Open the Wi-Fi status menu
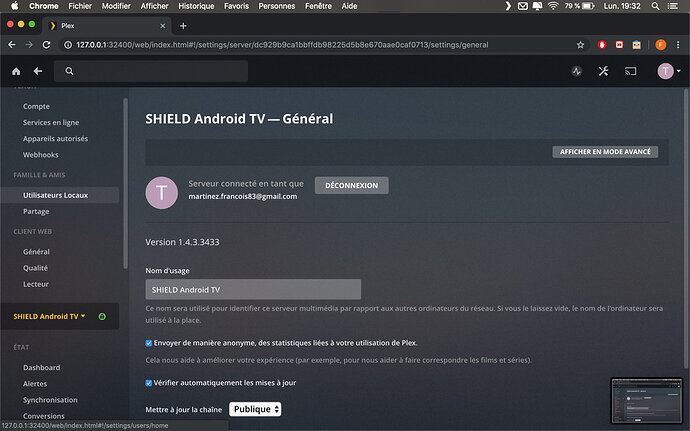 [x=553, y=6]
